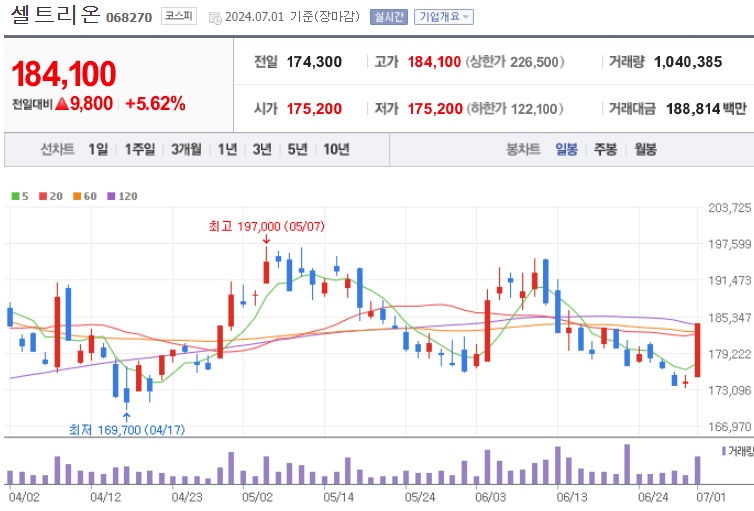The height and width of the screenshot is (511, 754).
Task: Click the last red candlestick at 07/01
Action: tap(697, 350)
